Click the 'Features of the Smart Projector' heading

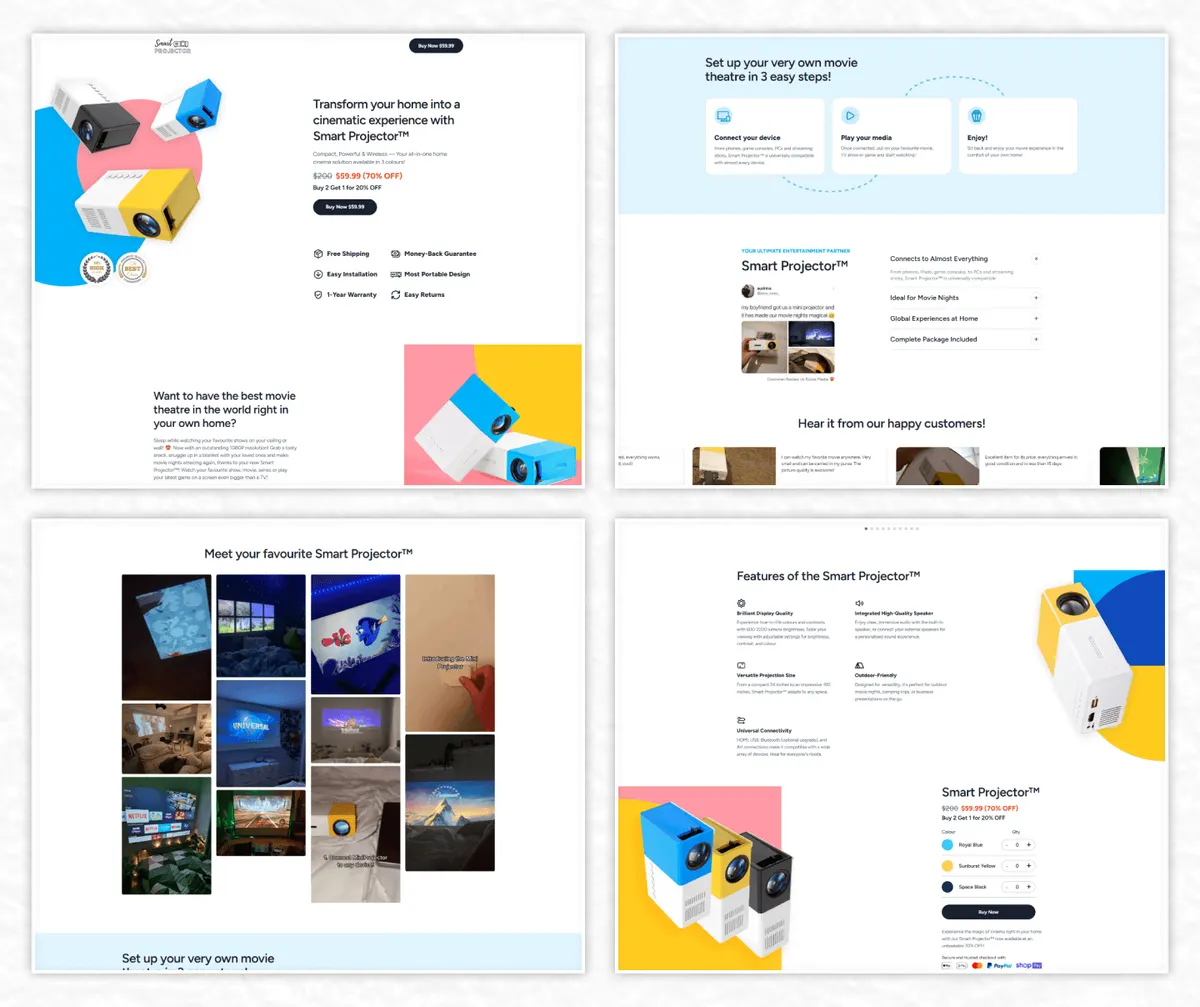point(828,576)
